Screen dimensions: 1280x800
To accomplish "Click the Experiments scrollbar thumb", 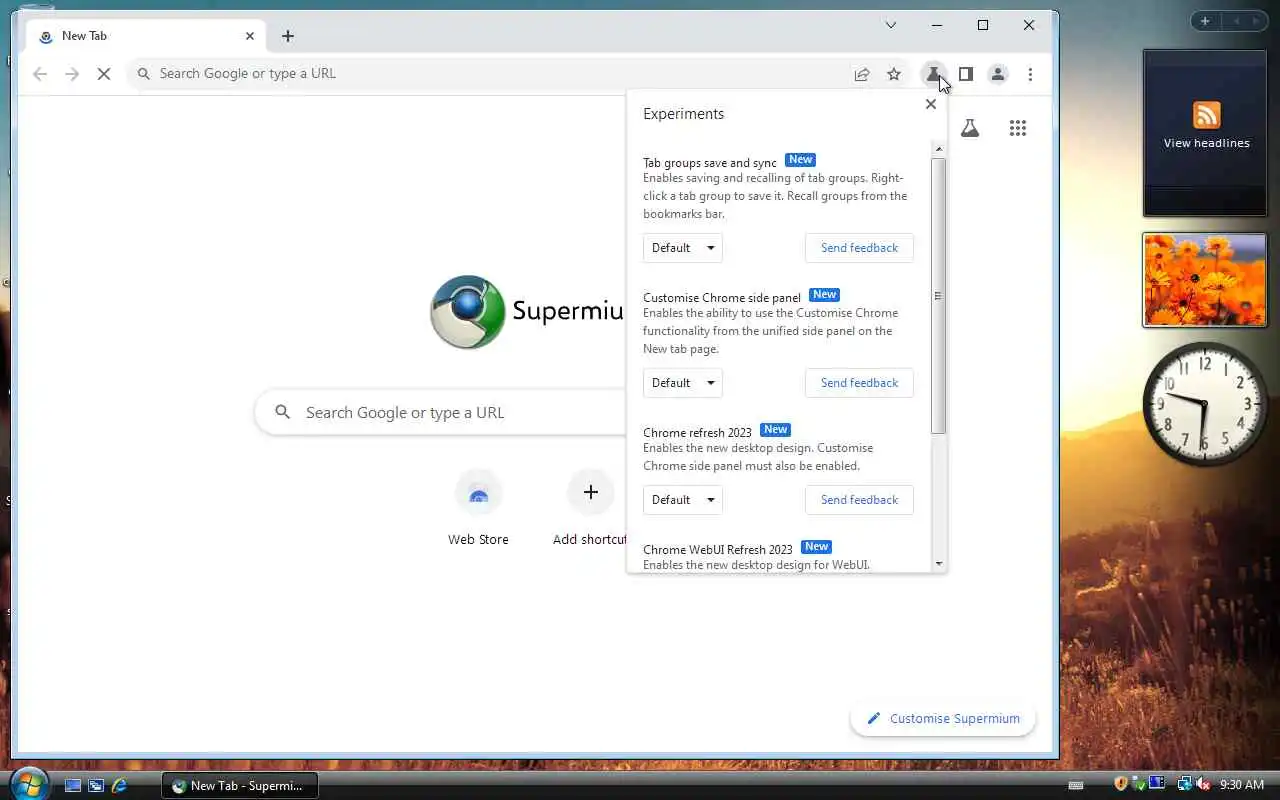I will [x=938, y=296].
